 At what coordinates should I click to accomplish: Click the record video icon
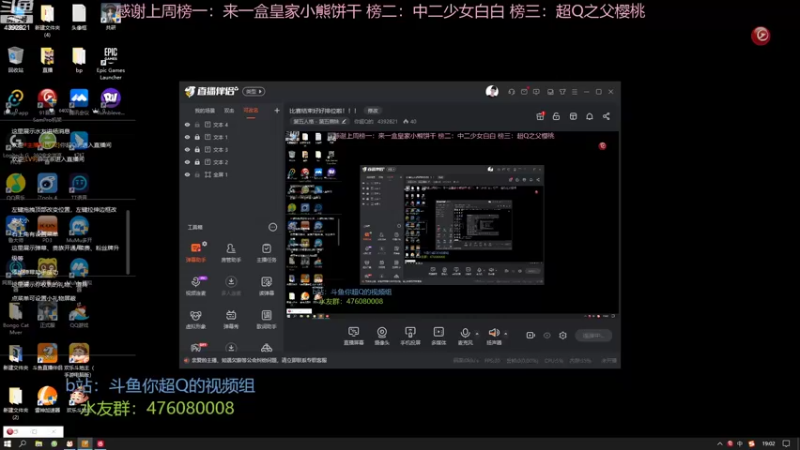click(531, 335)
